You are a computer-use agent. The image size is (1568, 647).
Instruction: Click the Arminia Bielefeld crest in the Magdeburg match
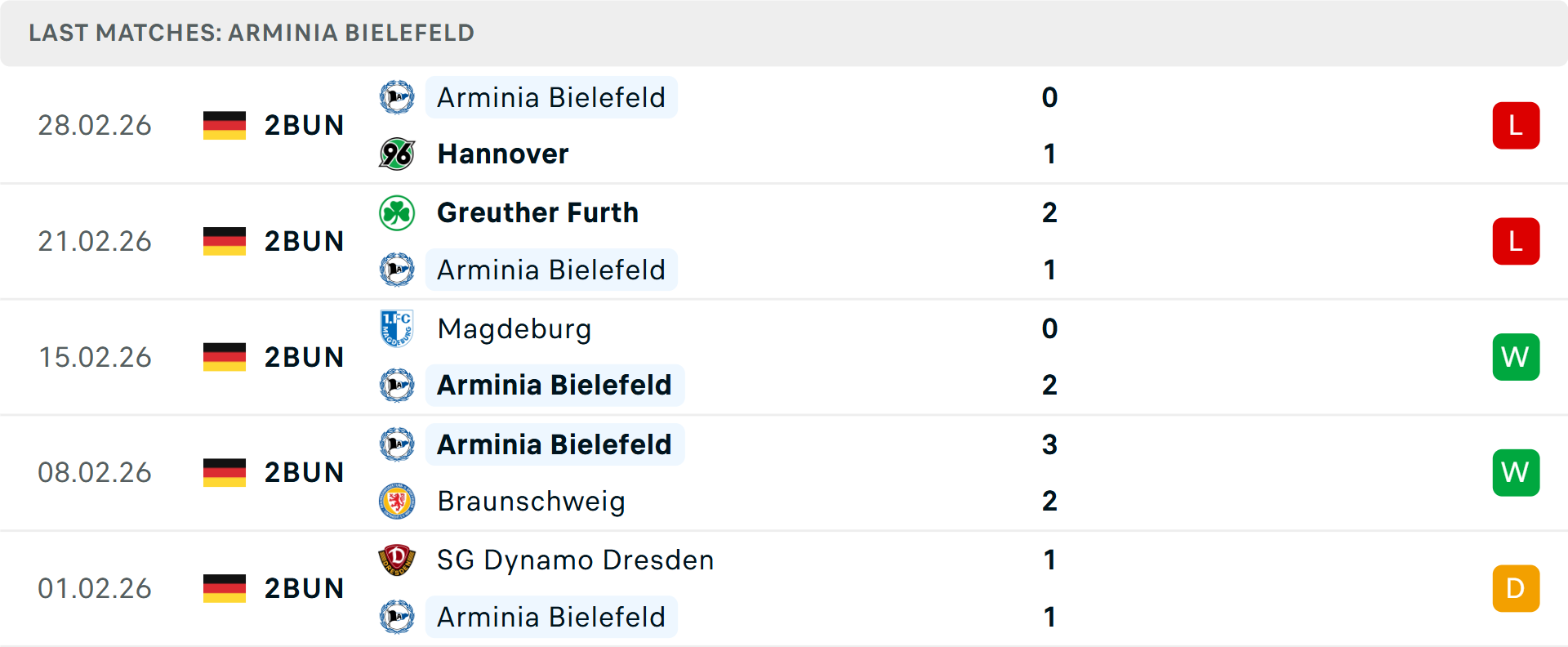(398, 385)
